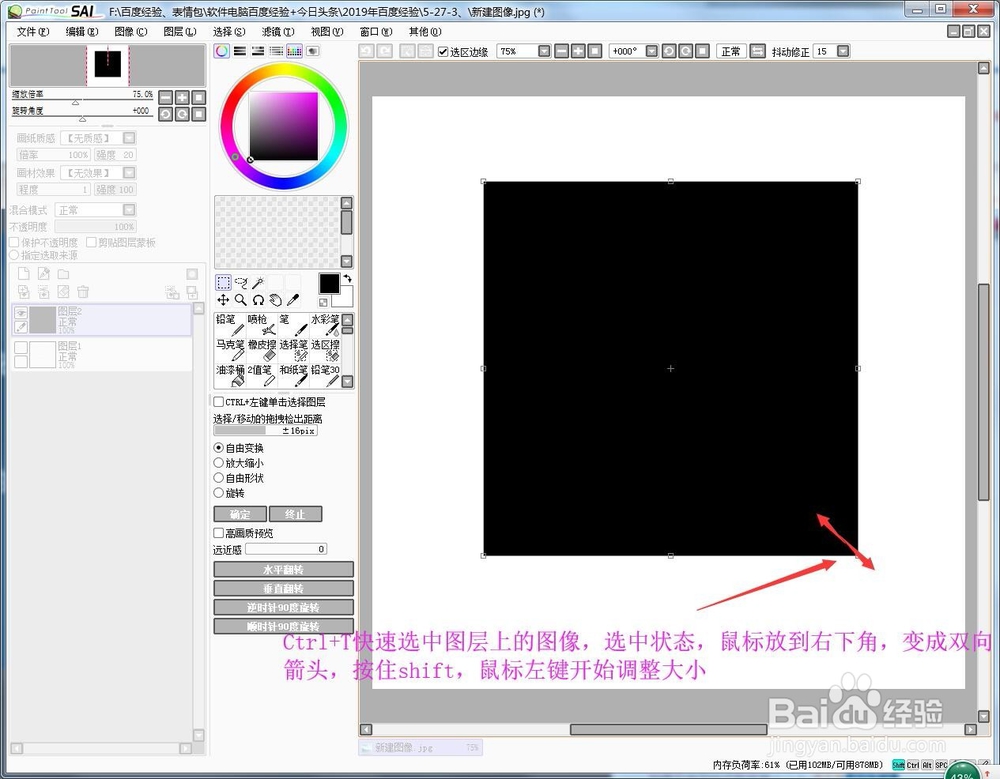Confirm transform with 确定 button
Viewport: 1000px width, 779px height.
[x=240, y=514]
